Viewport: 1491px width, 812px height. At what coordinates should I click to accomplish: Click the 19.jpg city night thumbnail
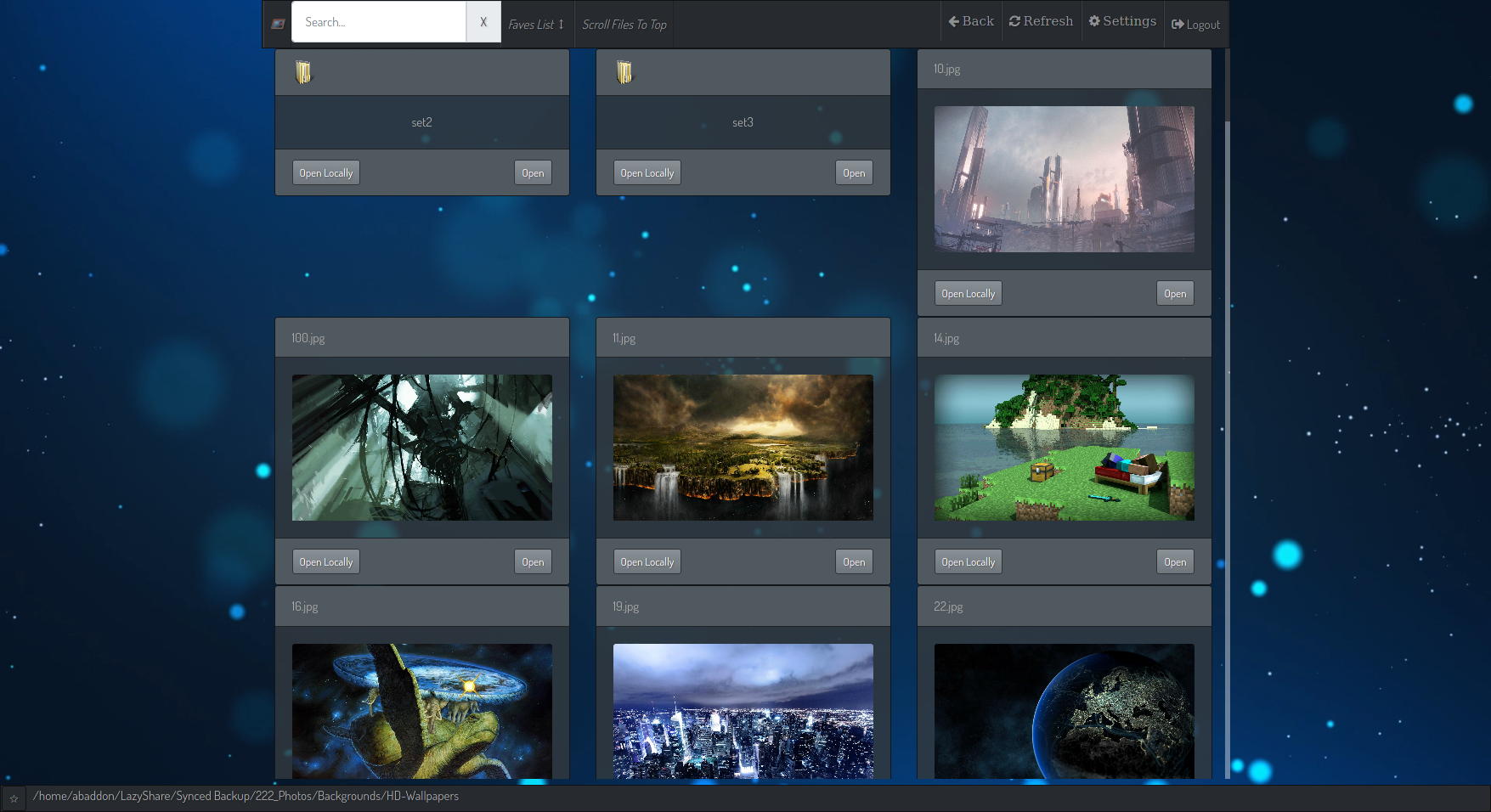[x=743, y=711]
